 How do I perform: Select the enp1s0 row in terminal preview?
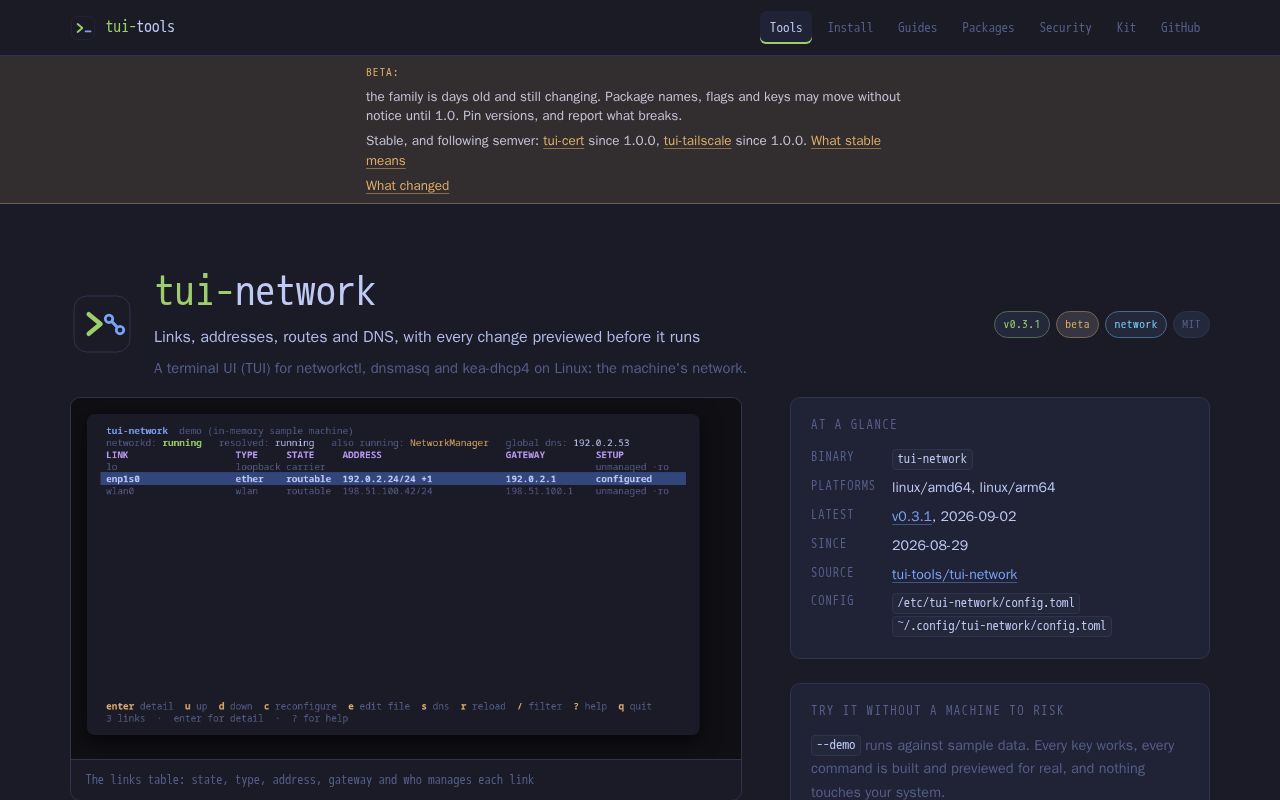click(x=393, y=479)
